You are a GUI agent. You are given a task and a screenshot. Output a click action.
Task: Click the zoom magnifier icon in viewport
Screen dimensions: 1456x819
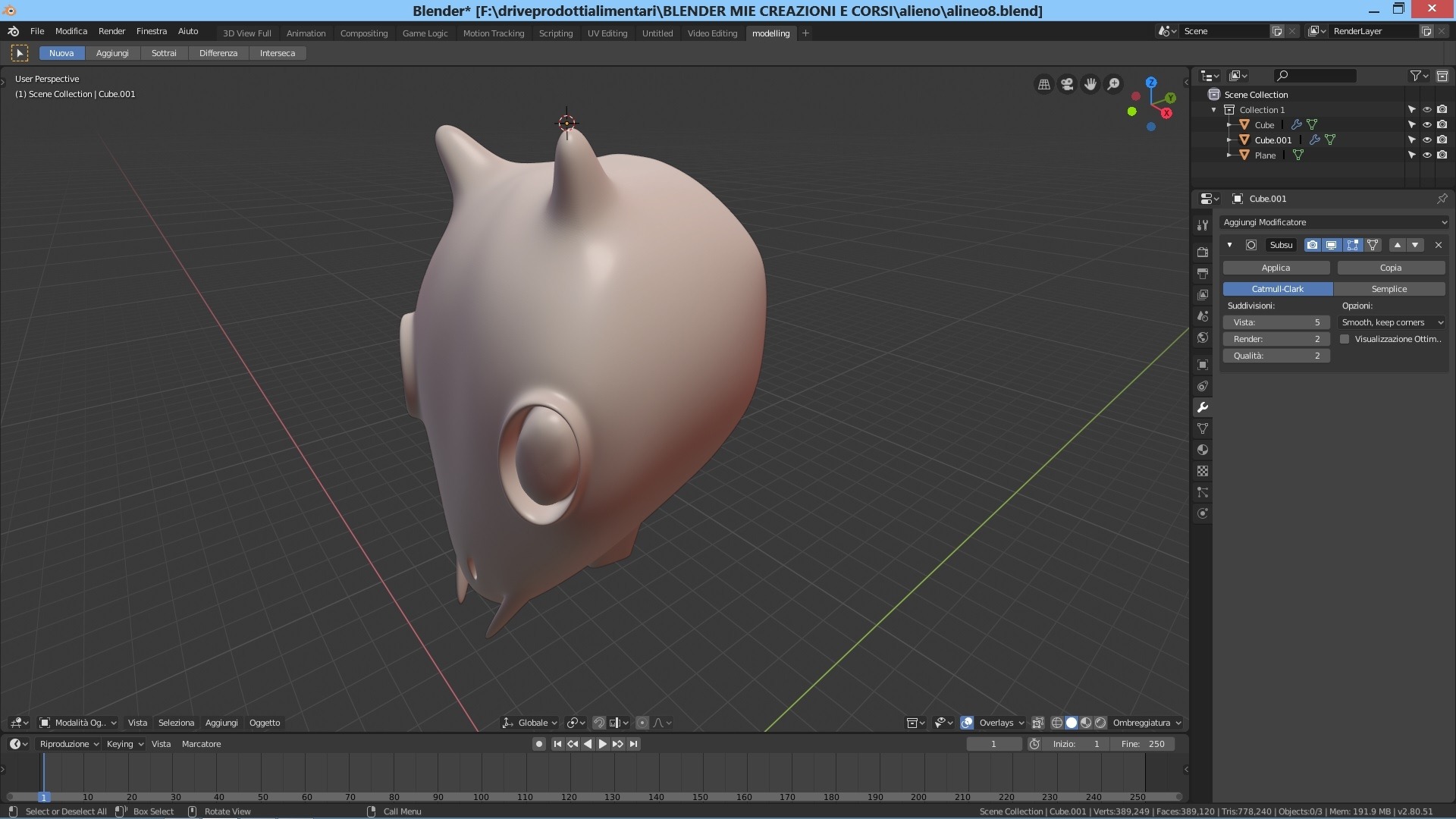point(1113,84)
